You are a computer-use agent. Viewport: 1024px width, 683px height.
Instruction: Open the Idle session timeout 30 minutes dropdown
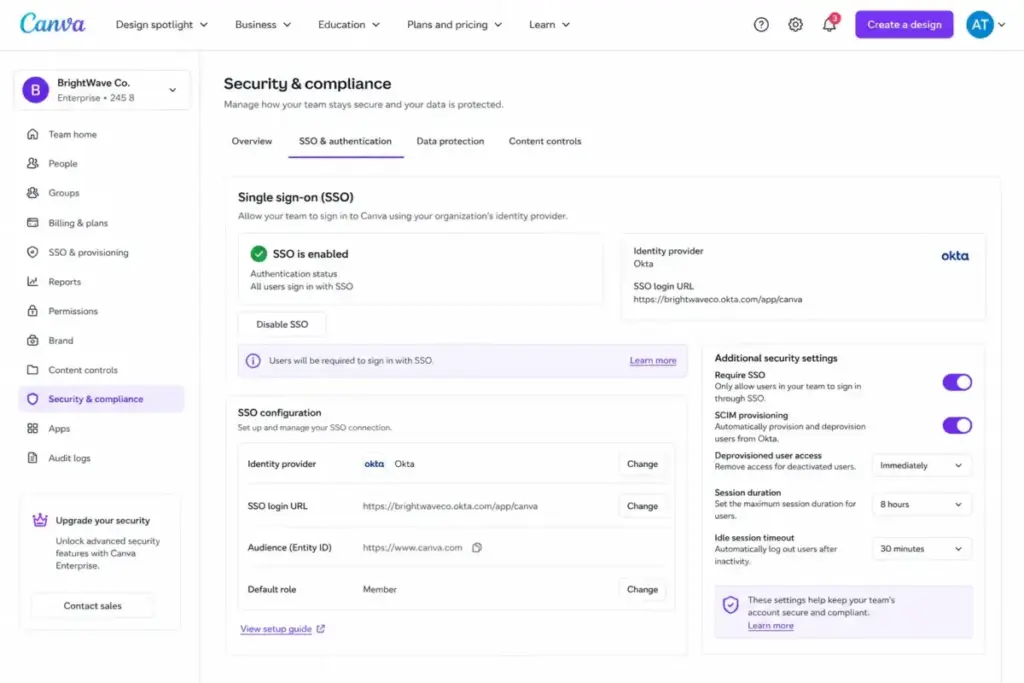(921, 548)
